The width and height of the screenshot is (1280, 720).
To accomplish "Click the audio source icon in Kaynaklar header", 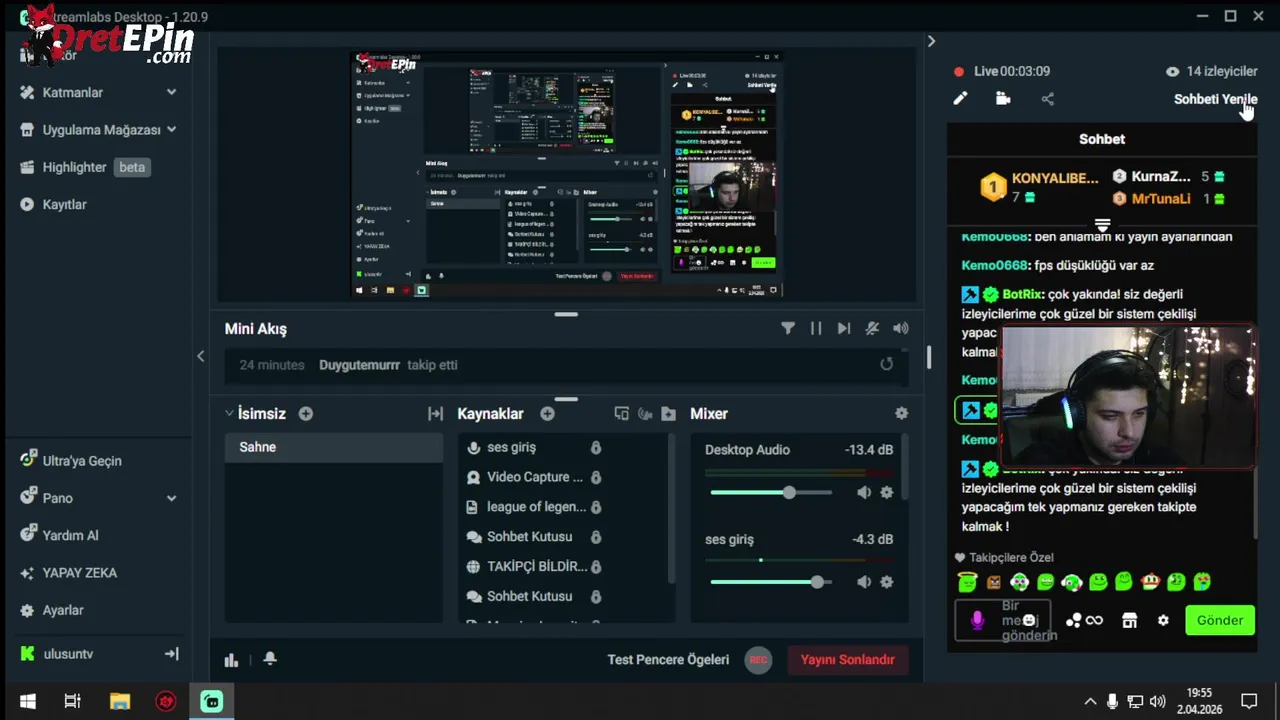I will 645,413.
